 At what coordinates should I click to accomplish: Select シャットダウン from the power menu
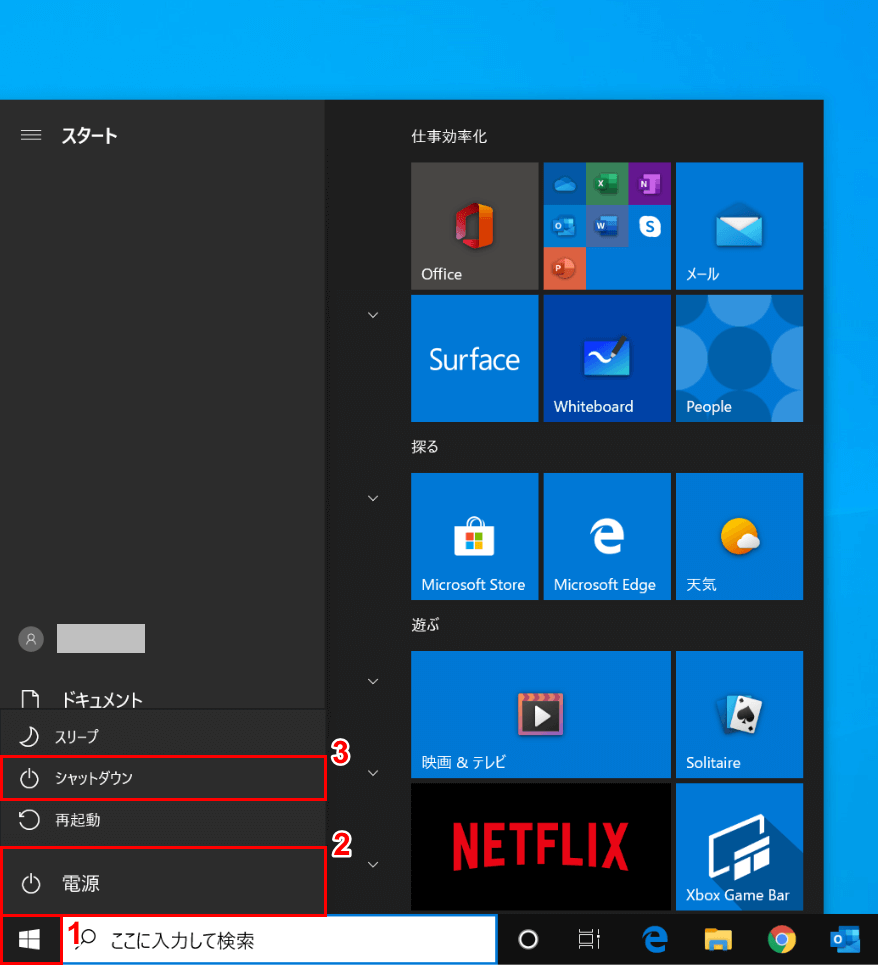[x=164, y=778]
